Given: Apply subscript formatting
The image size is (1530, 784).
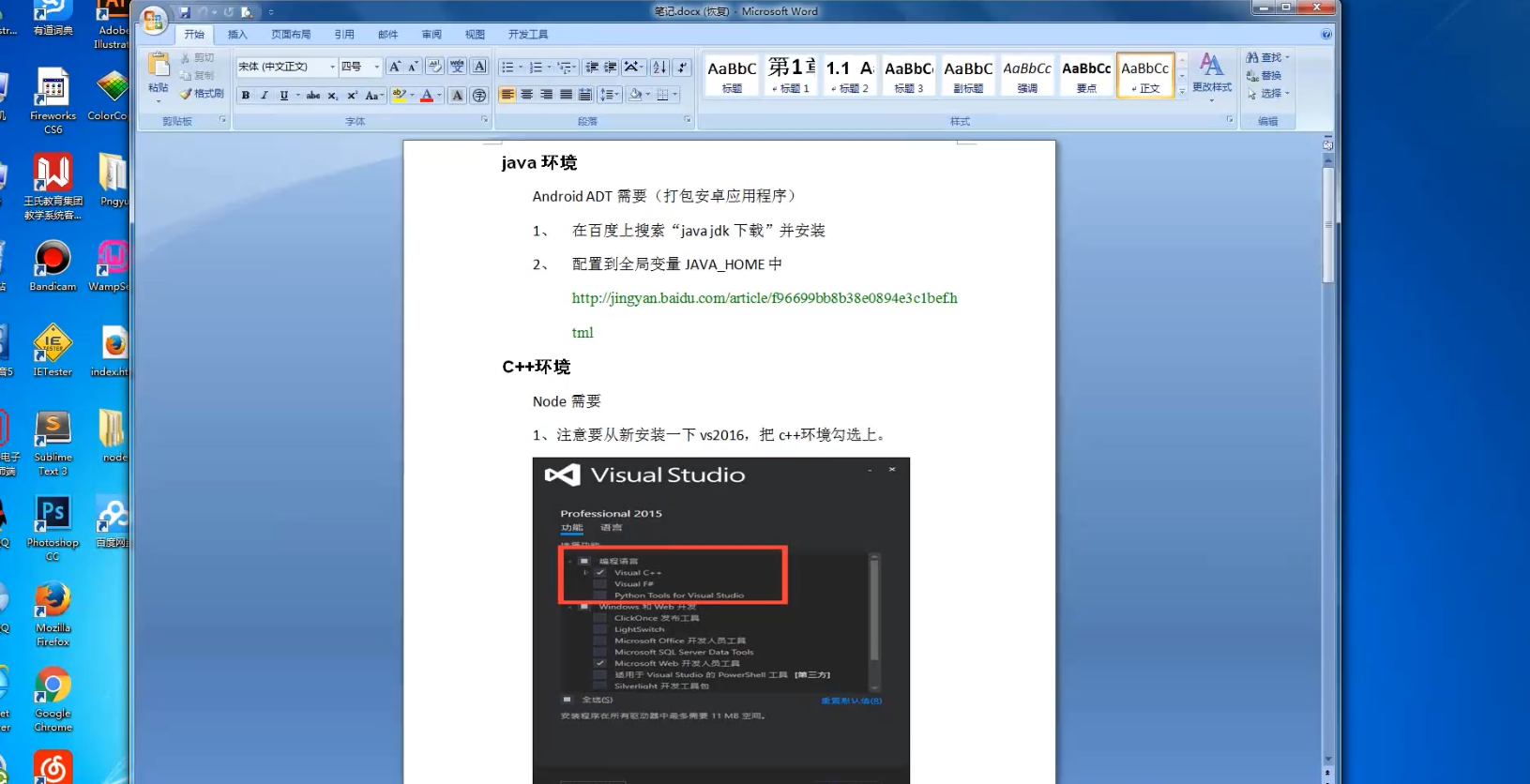Looking at the screenshot, I should (333, 95).
